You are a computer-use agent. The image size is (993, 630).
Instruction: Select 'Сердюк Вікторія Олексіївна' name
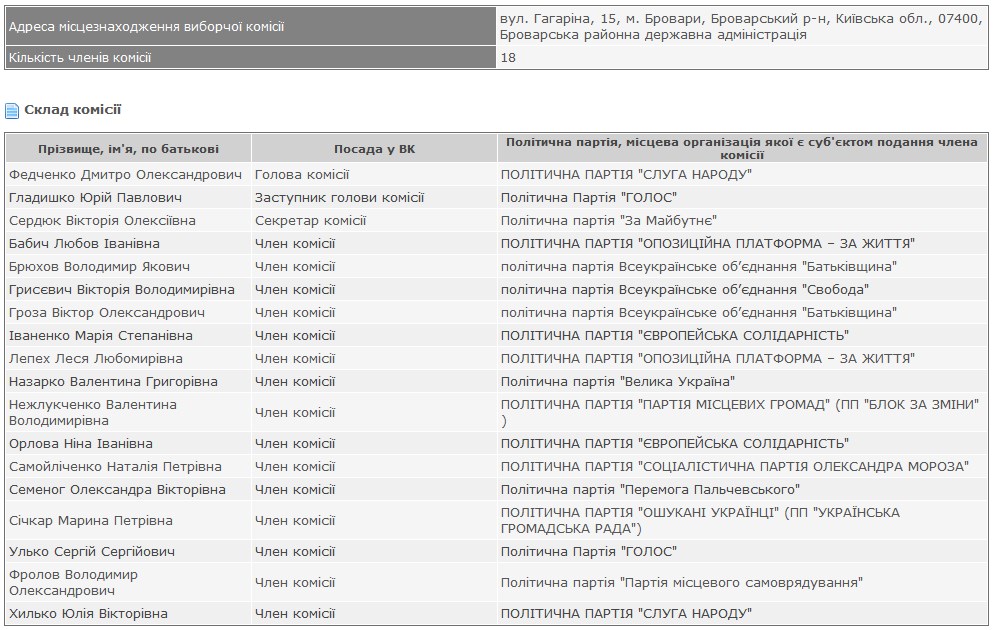[x=102, y=221]
